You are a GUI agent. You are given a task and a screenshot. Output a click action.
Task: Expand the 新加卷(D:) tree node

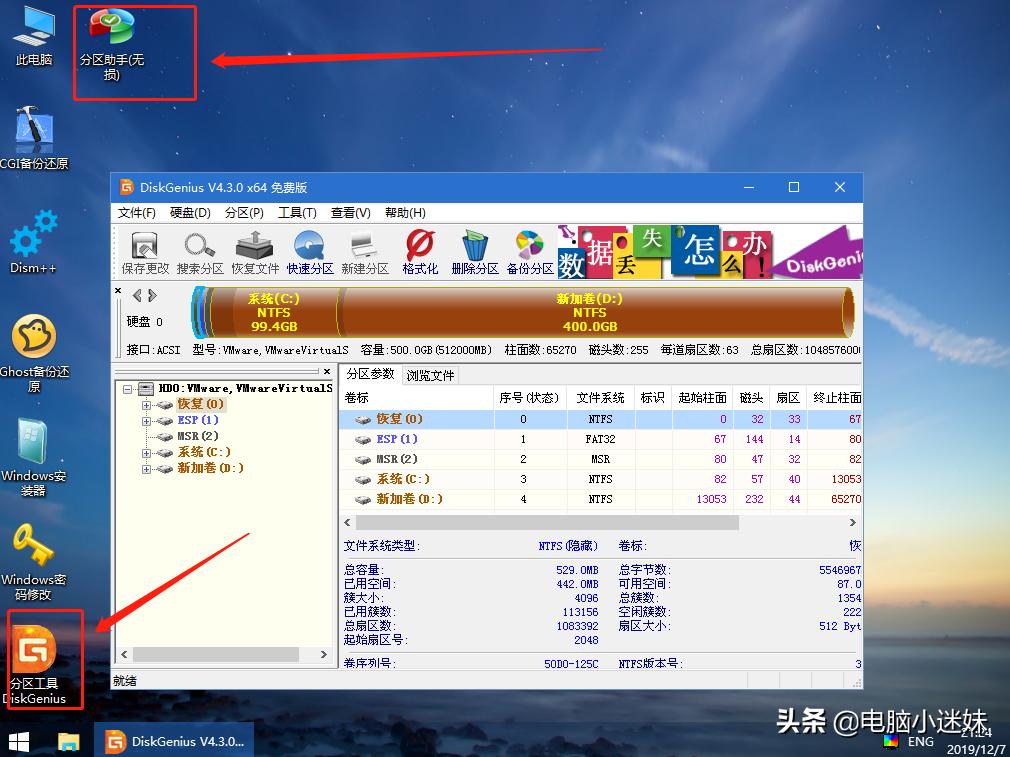(146, 470)
